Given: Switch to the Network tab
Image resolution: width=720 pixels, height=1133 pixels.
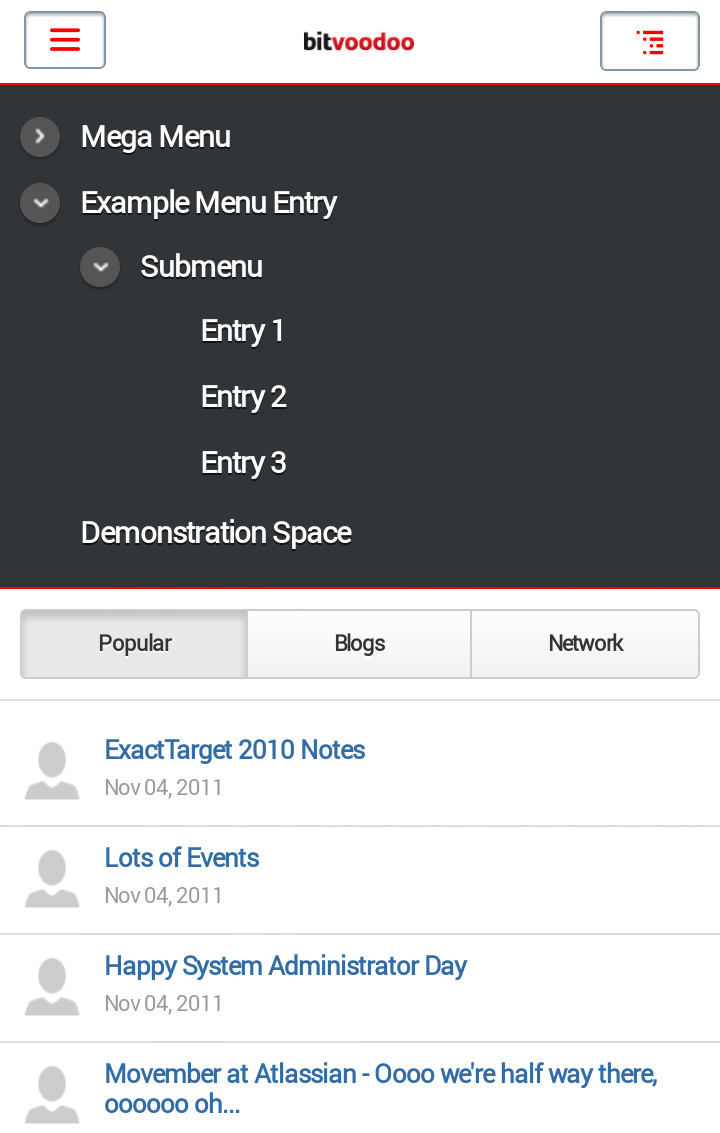Looking at the screenshot, I should pyautogui.click(x=585, y=644).
